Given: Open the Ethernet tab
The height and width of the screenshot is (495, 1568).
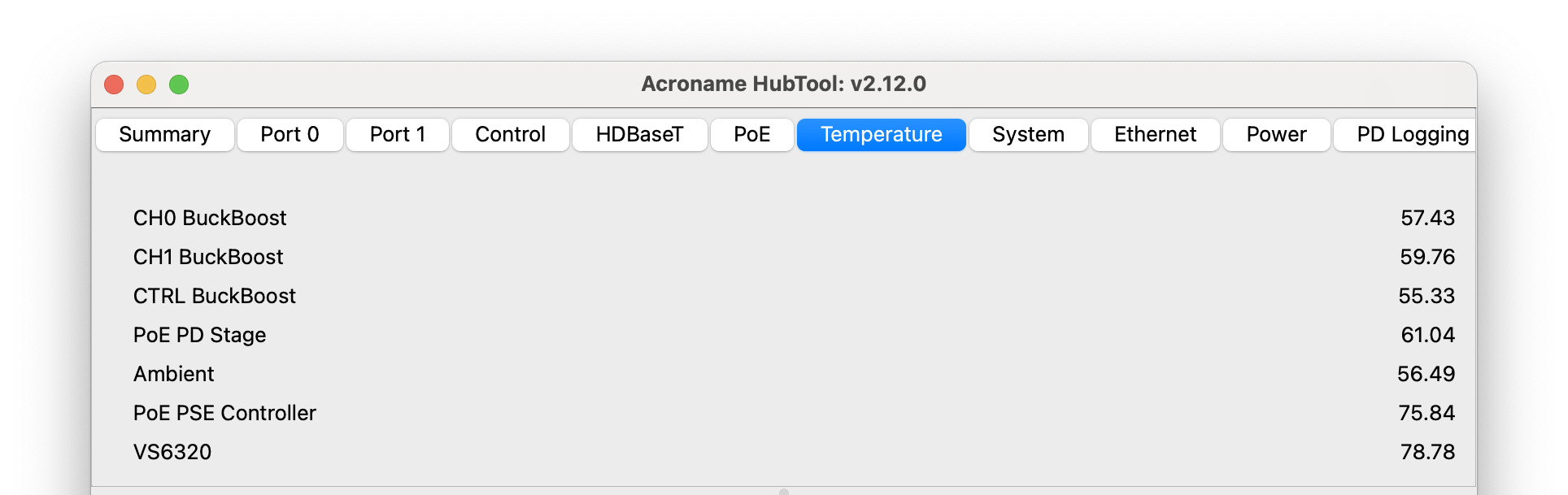Looking at the screenshot, I should 1155,135.
